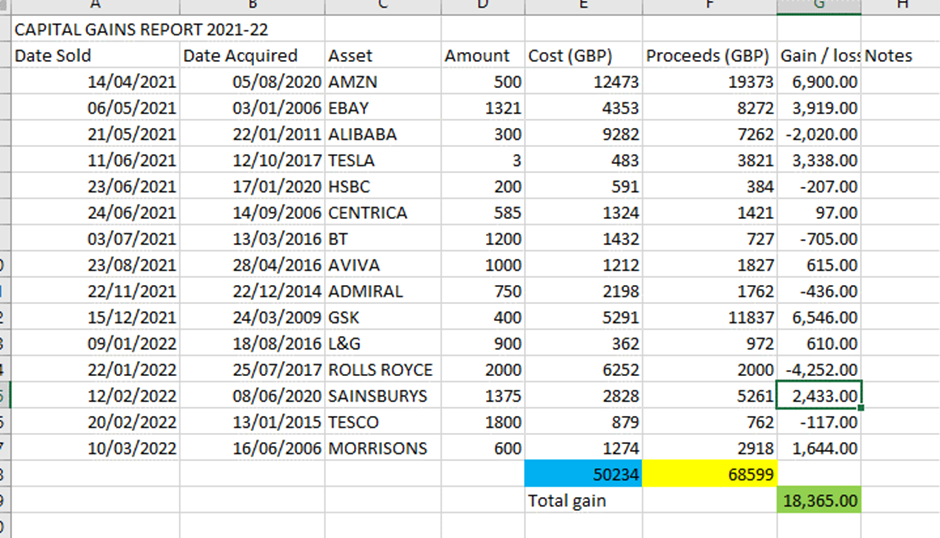
Task: Select gain 6,900.00 cell
Action: click(819, 82)
